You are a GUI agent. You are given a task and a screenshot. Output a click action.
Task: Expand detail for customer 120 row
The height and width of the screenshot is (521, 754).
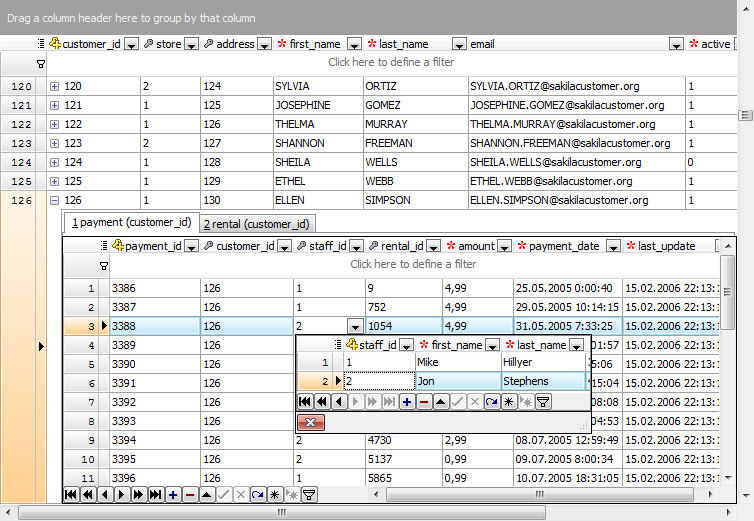[x=54, y=87]
